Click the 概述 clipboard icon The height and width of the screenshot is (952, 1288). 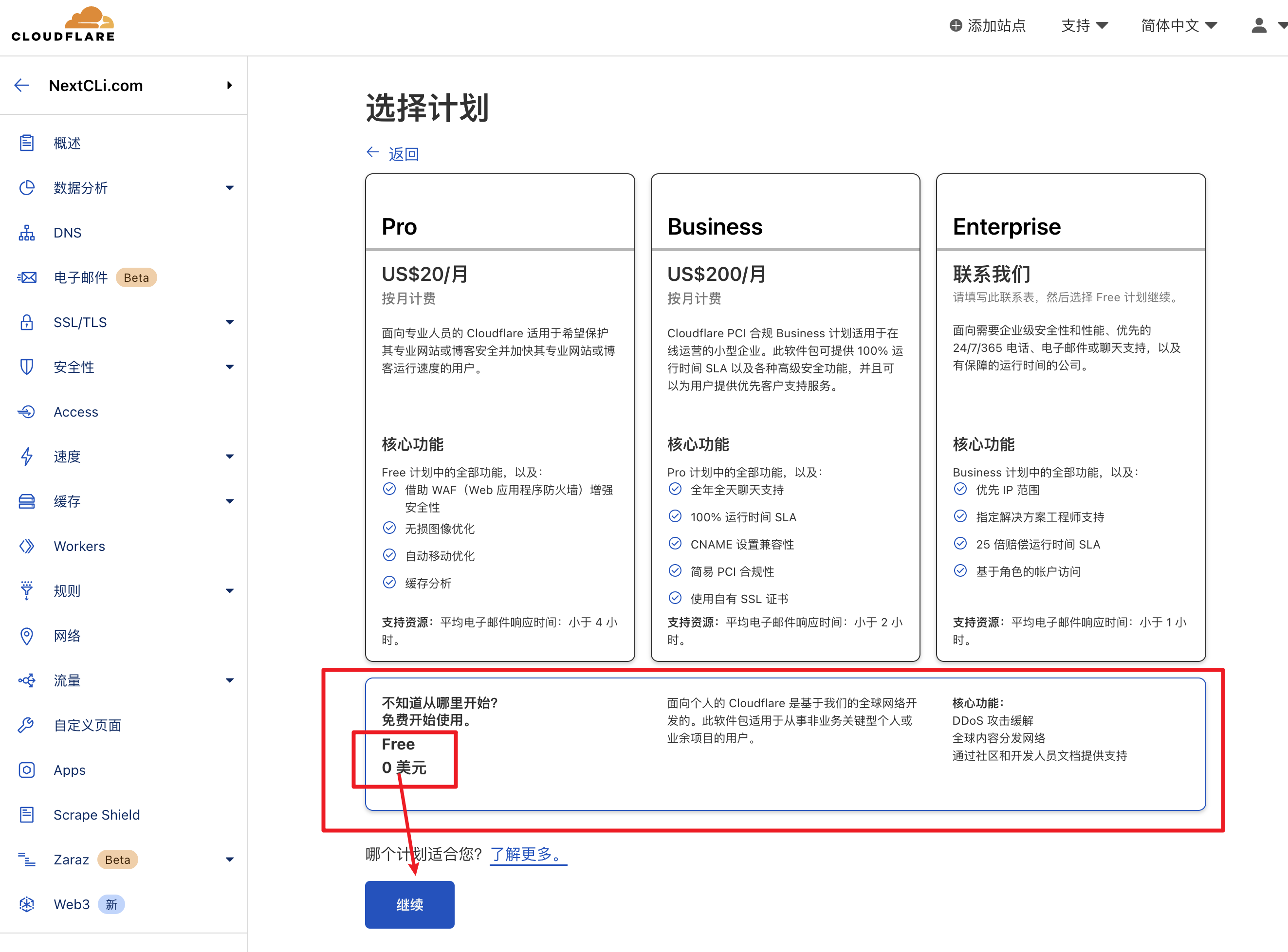[26, 143]
